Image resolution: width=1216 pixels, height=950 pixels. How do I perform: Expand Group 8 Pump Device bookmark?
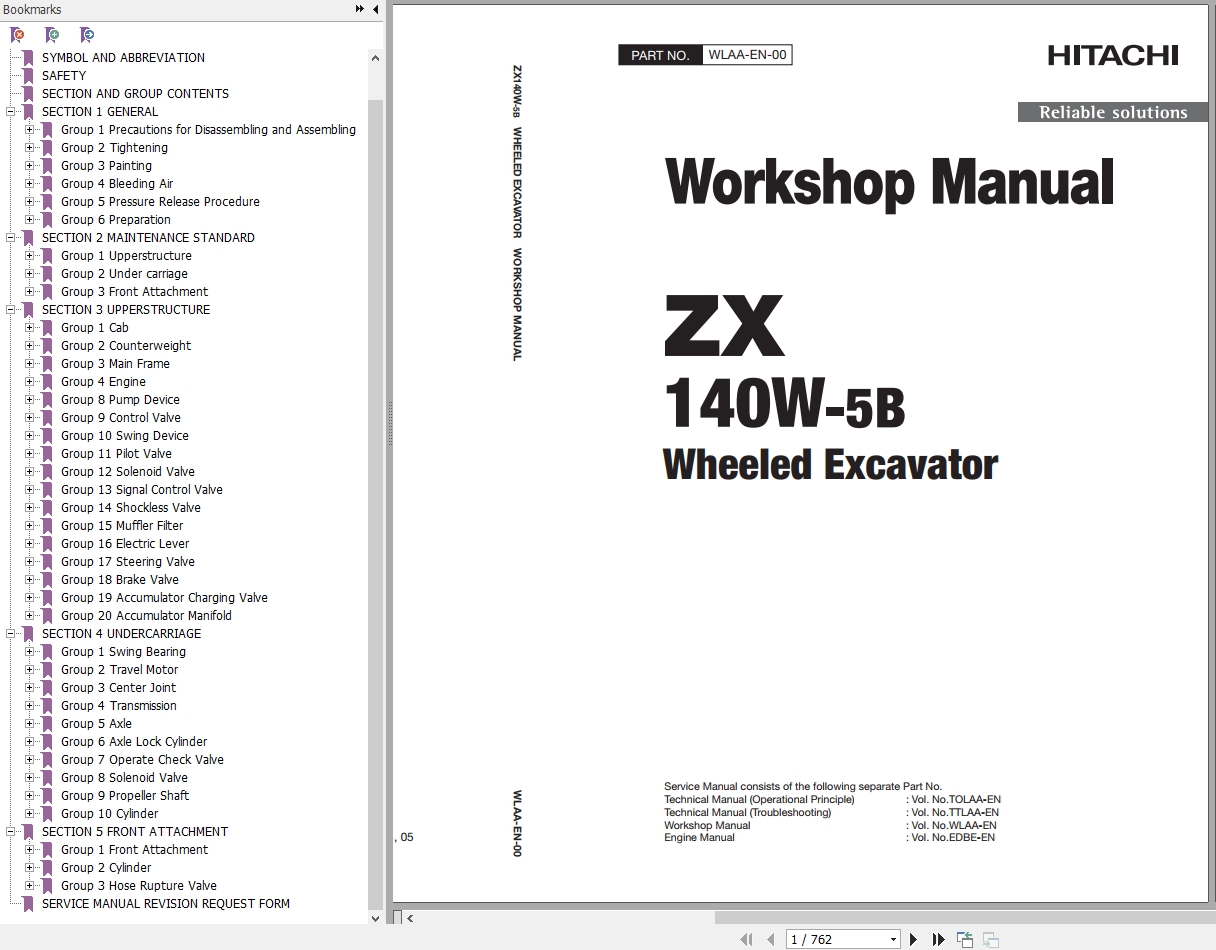(x=29, y=400)
